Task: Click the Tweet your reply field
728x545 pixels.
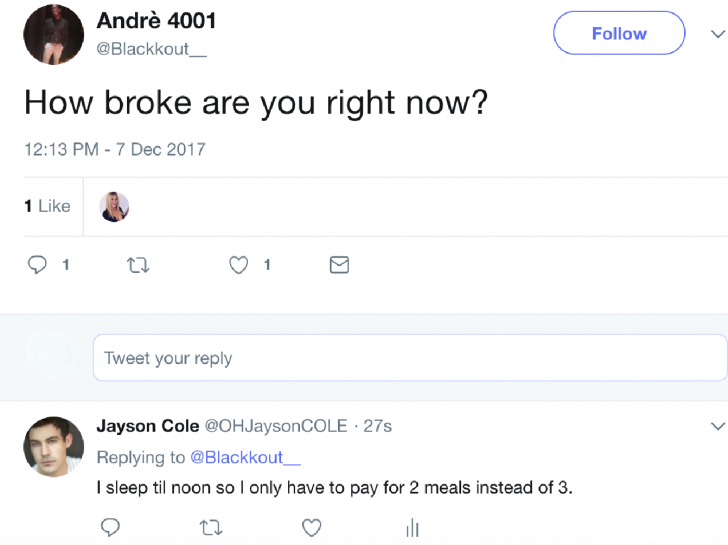Action: (409, 358)
